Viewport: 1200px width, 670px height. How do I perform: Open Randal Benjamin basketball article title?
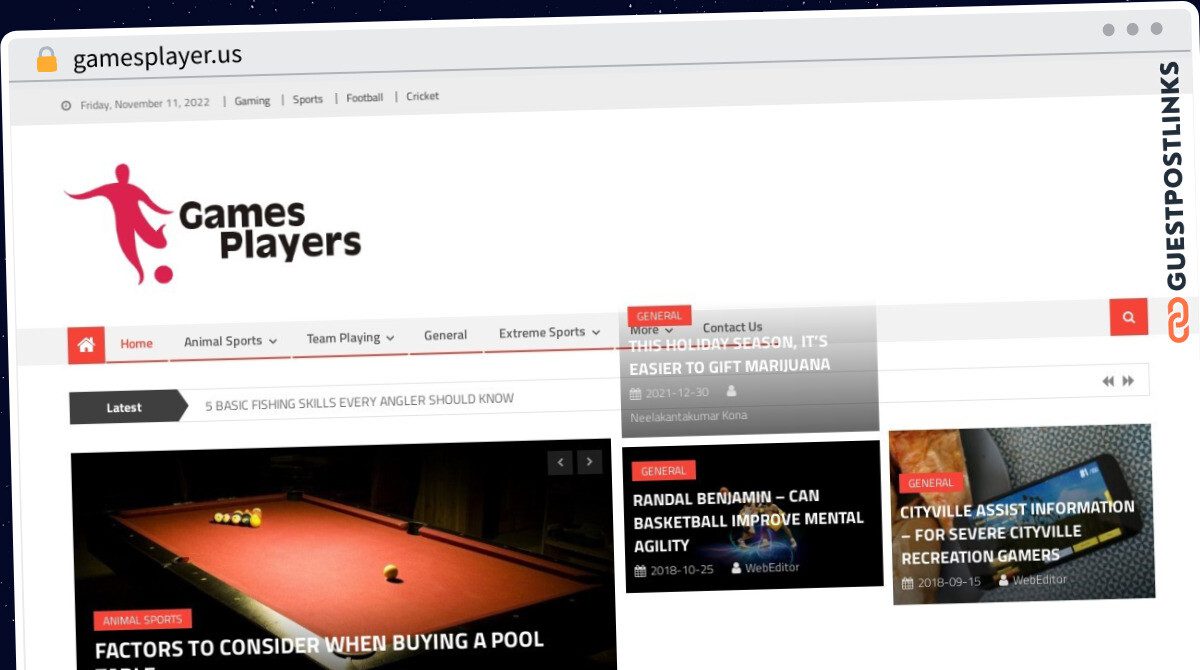[x=748, y=521]
